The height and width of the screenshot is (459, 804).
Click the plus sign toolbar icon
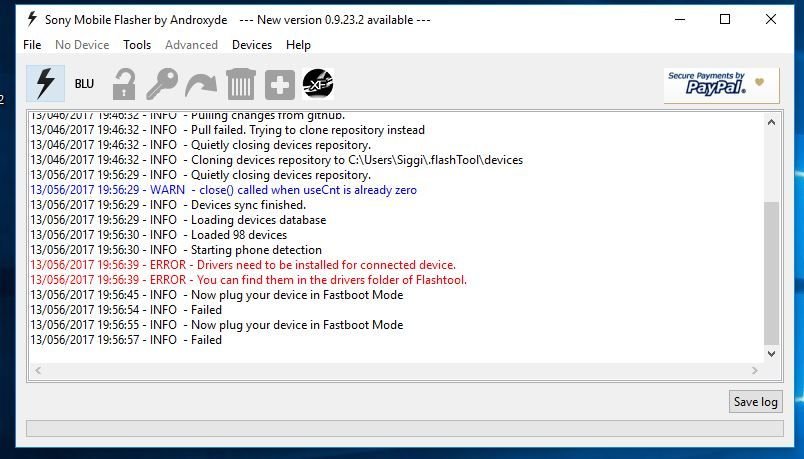point(279,85)
